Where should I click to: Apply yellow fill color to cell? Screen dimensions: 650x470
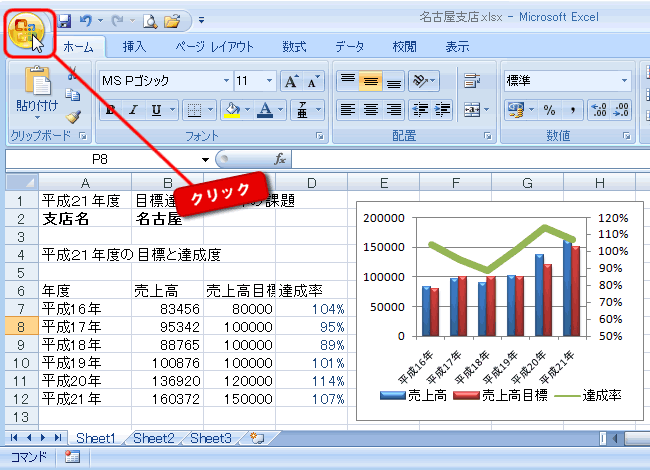[232, 110]
